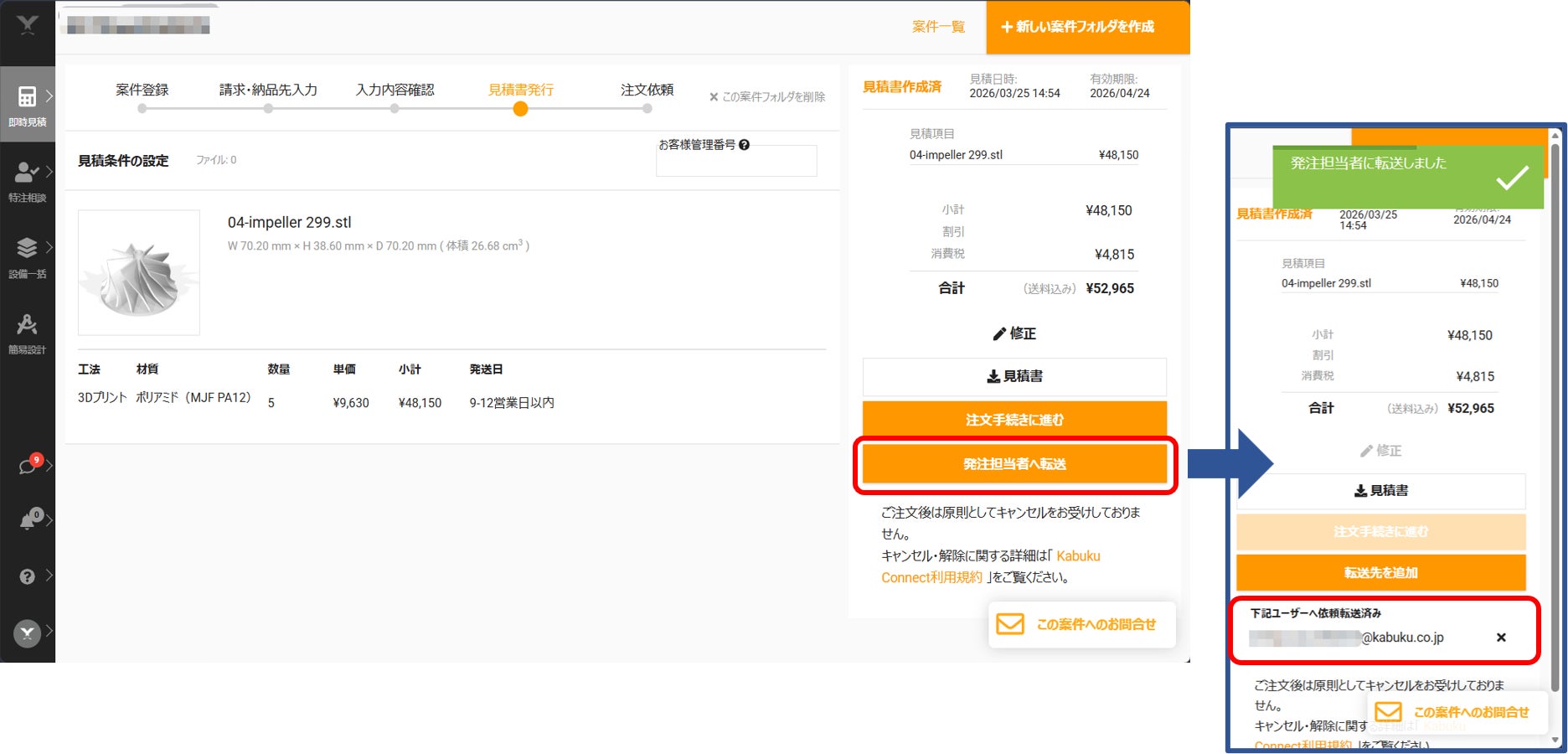Screen dimensions: 1568x754
Task: Go to the 案件登録 step
Action: pos(142,90)
